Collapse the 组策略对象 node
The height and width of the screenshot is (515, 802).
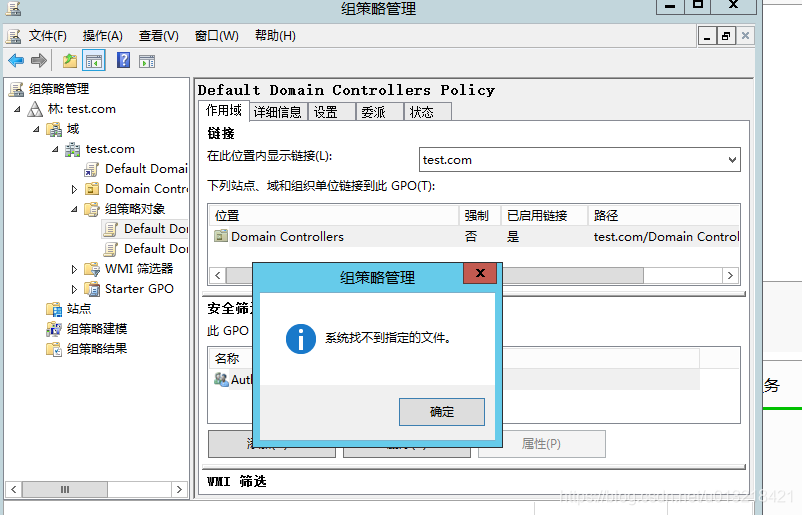tap(74, 209)
